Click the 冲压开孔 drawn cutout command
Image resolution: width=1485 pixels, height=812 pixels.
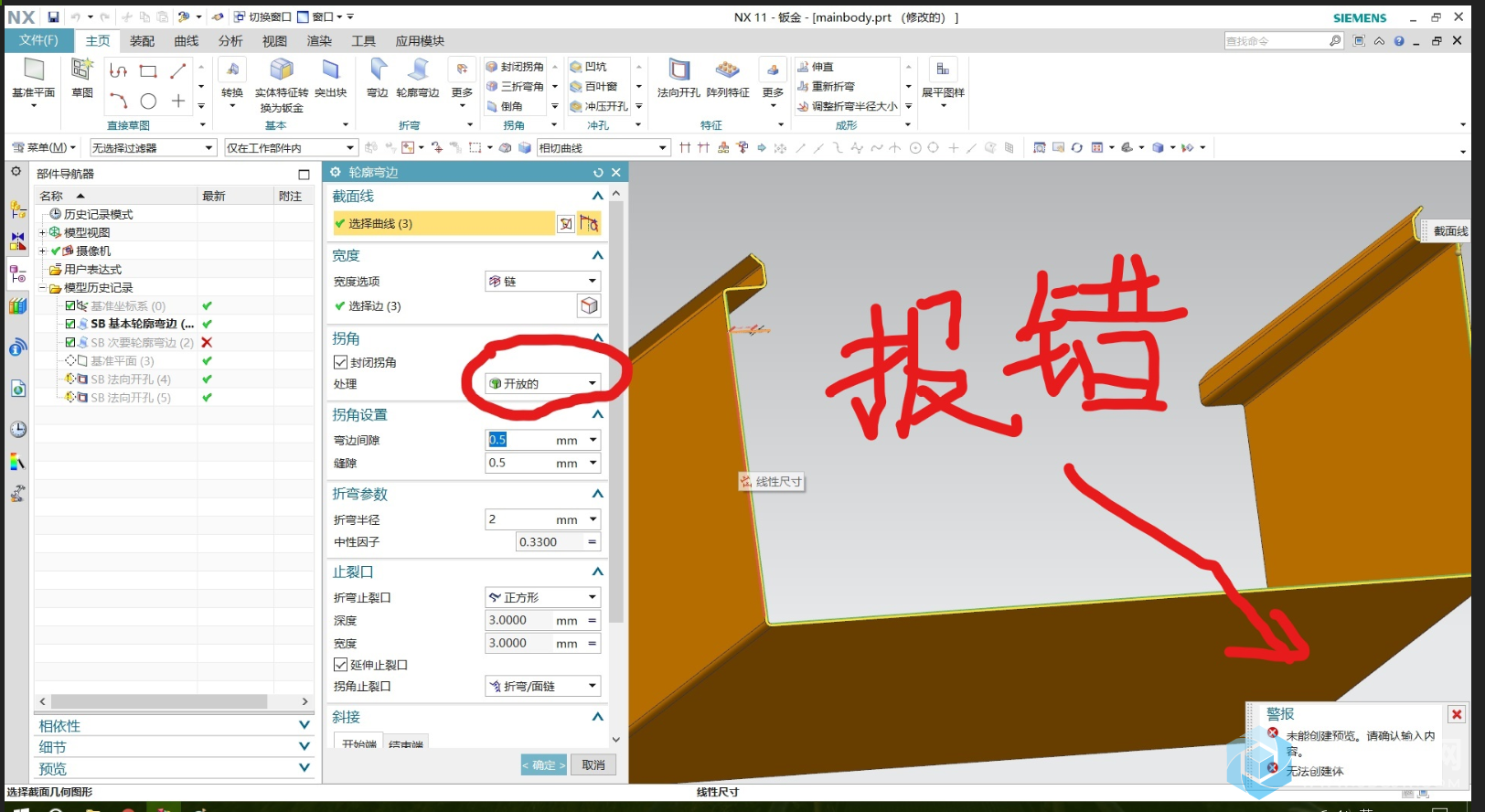click(x=599, y=107)
